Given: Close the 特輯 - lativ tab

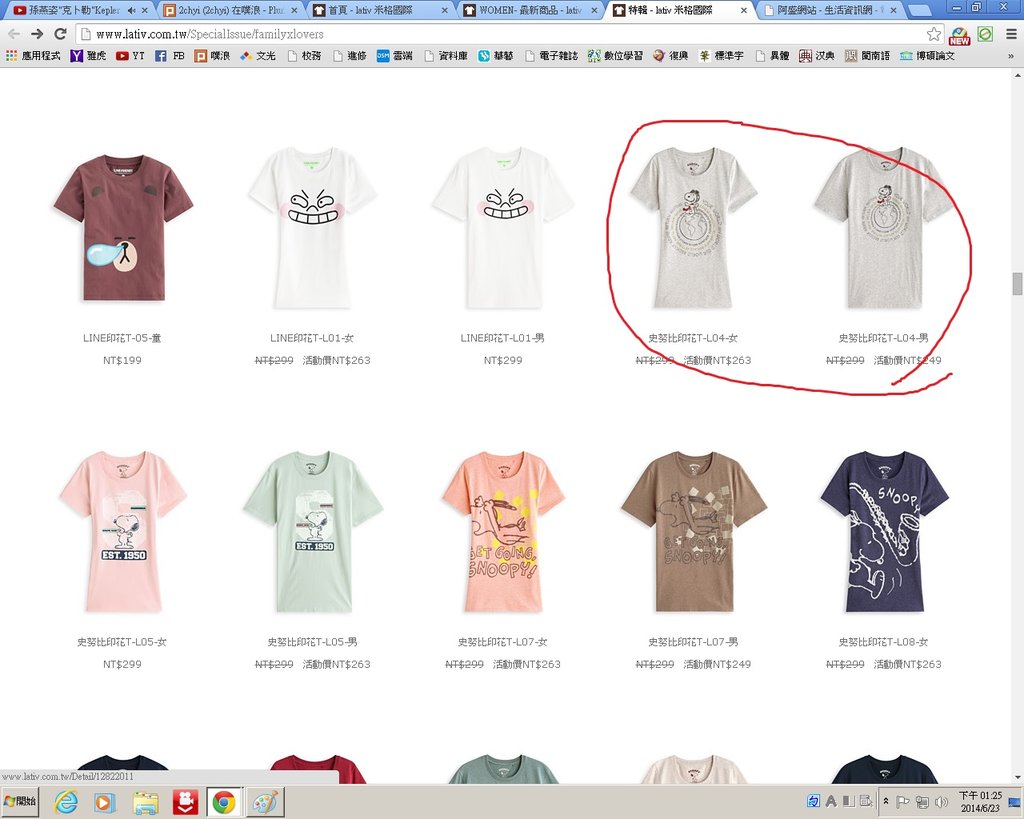Looking at the screenshot, I should click(744, 10).
